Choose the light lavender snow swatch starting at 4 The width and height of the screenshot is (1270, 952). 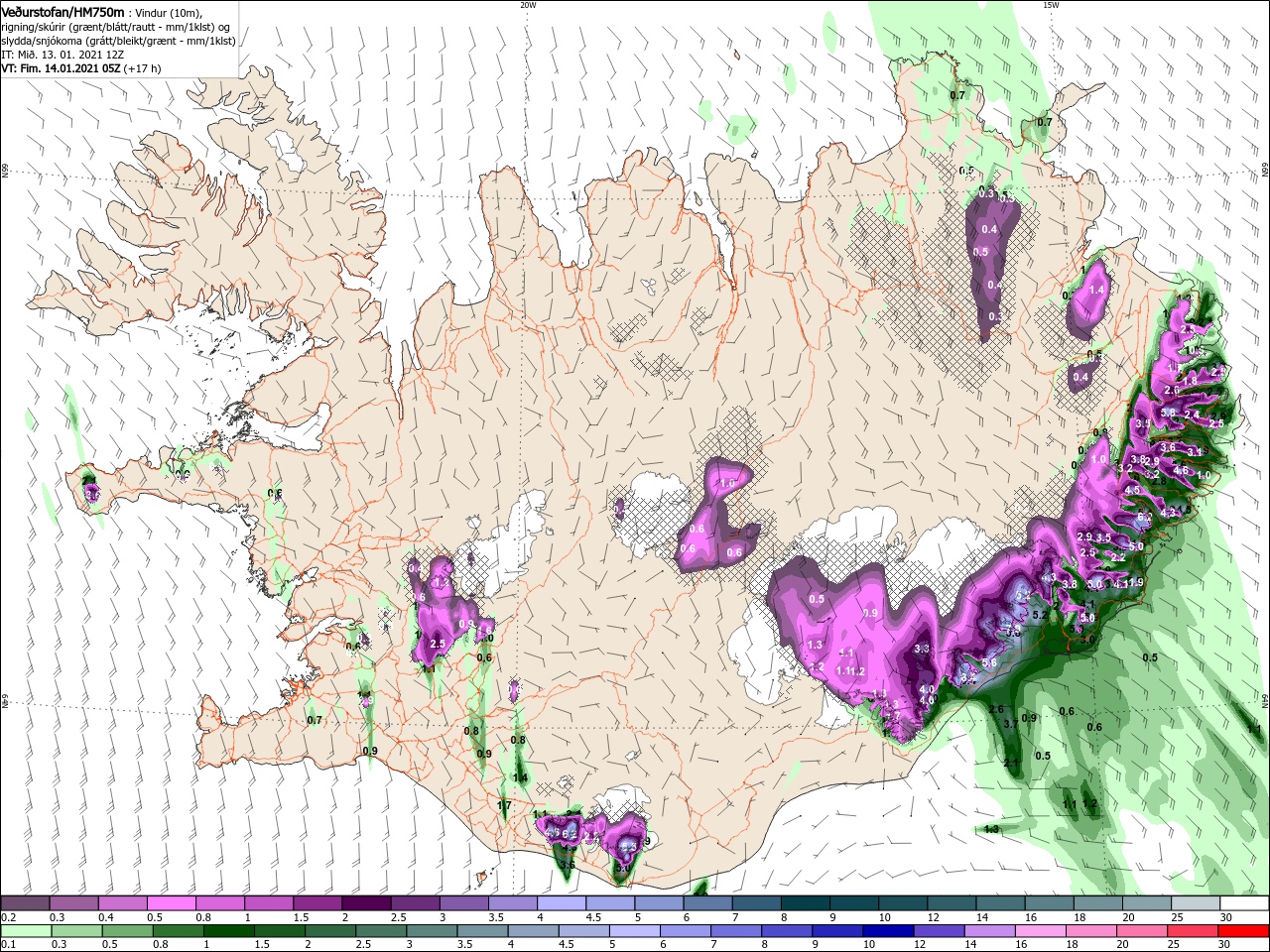tap(560, 903)
